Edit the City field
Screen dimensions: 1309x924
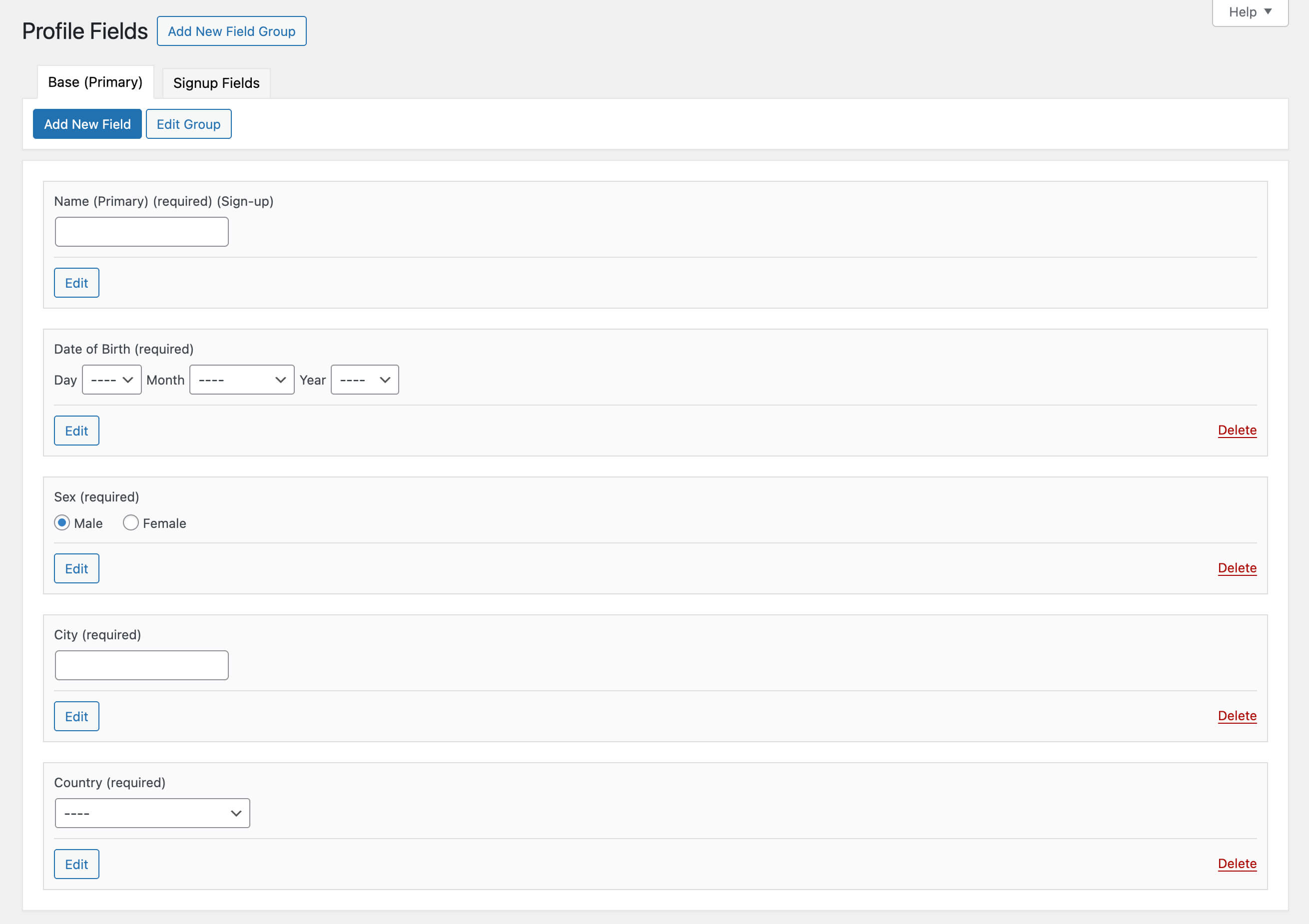pyautogui.click(x=76, y=717)
